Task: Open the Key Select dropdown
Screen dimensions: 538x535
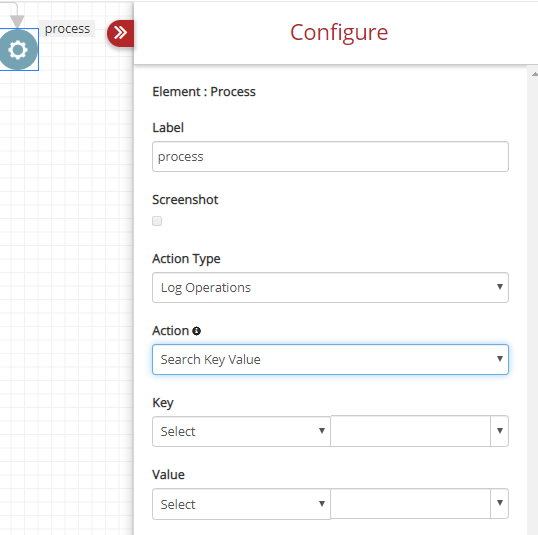Action: (241, 431)
